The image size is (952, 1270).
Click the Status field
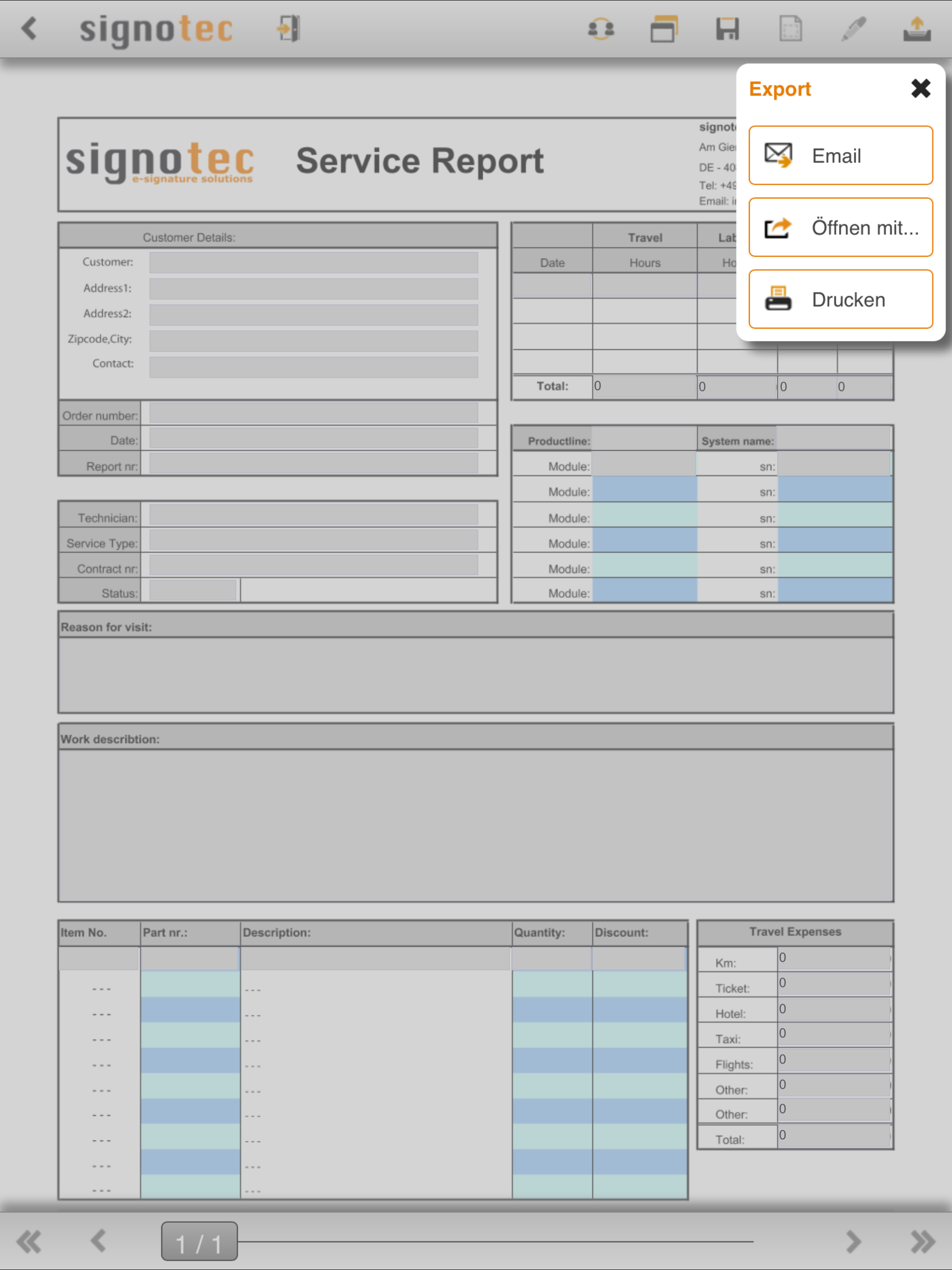coord(192,591)
